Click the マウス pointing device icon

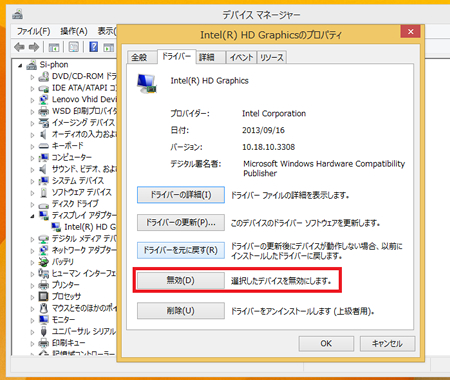(44, 308)
